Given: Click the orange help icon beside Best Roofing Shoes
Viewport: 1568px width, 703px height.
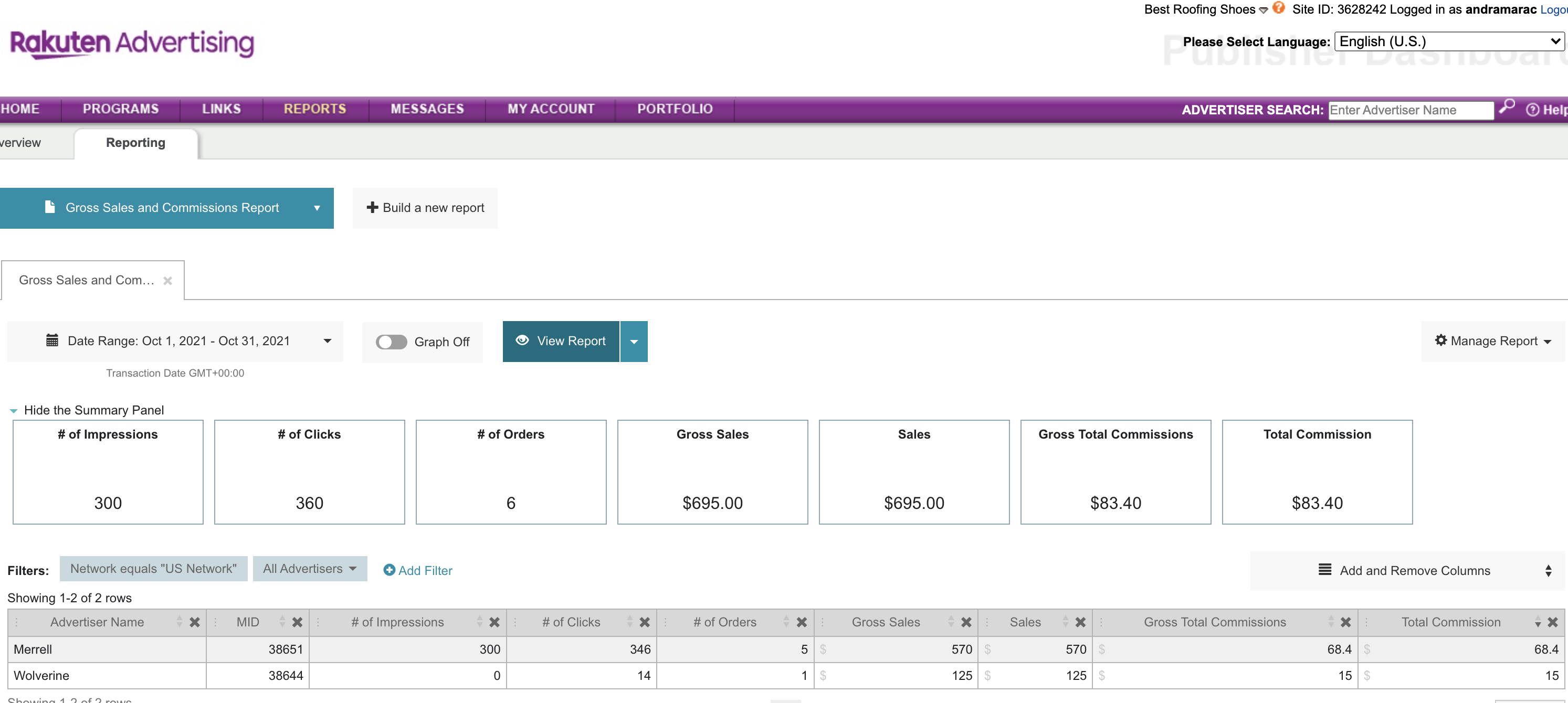Looking at the screenshot, I should pos(1278,8).
